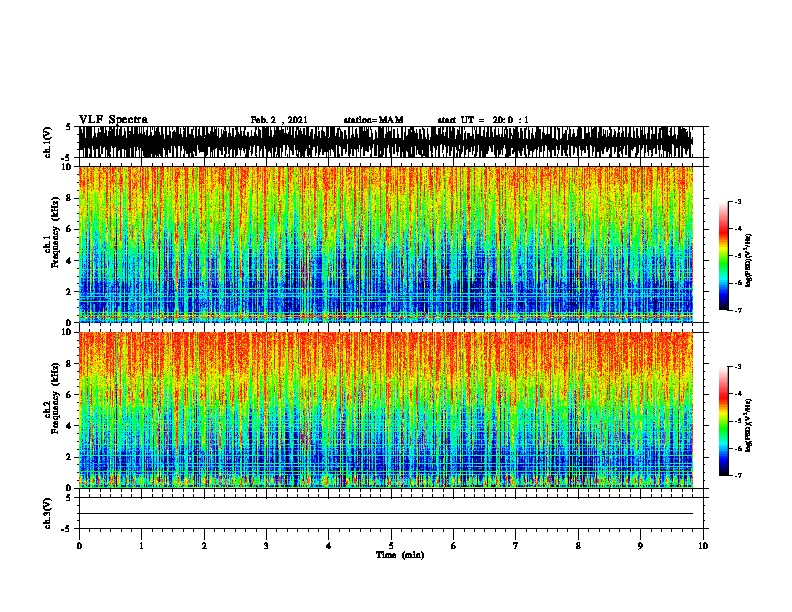The width and height of the screenshot is (792, 612).
Task: Click ch.1 frequency tick label "4"
Action: (69, 261)
